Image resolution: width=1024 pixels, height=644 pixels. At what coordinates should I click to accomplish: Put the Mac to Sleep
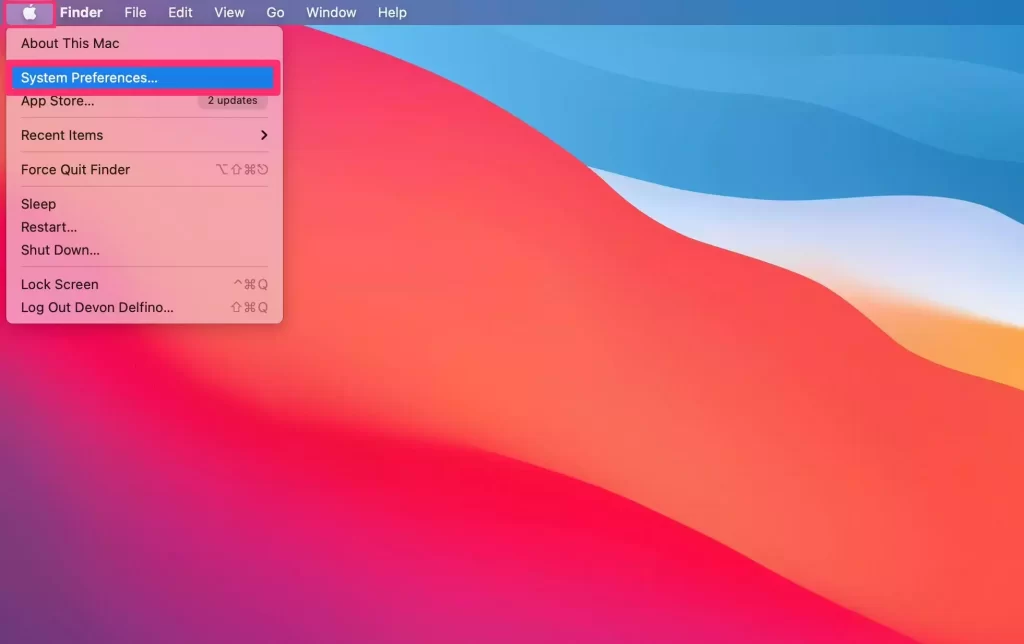(x=38, y=204)
